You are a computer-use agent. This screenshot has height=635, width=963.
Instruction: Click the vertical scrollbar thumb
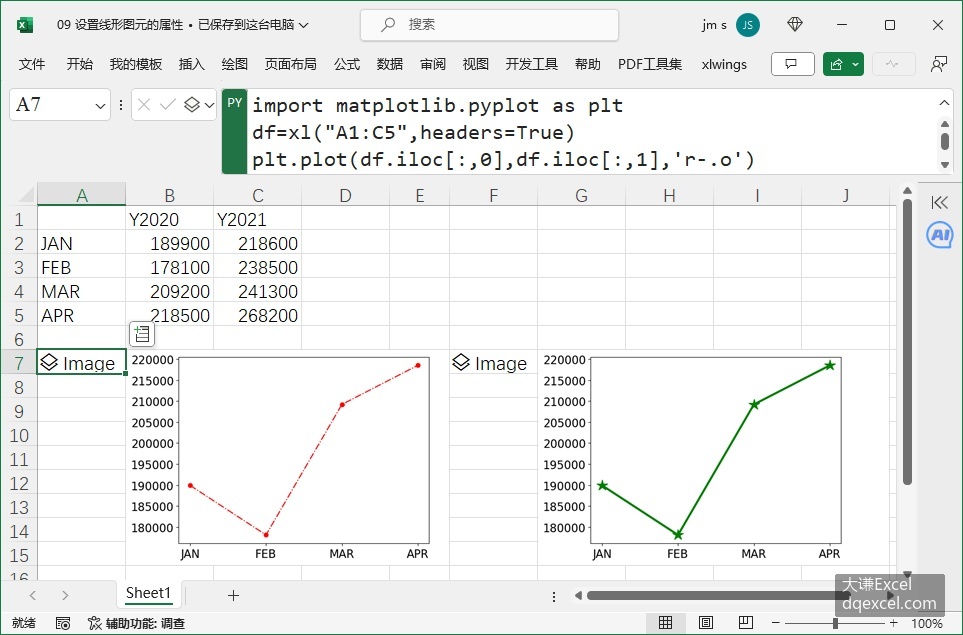[907, 341]
